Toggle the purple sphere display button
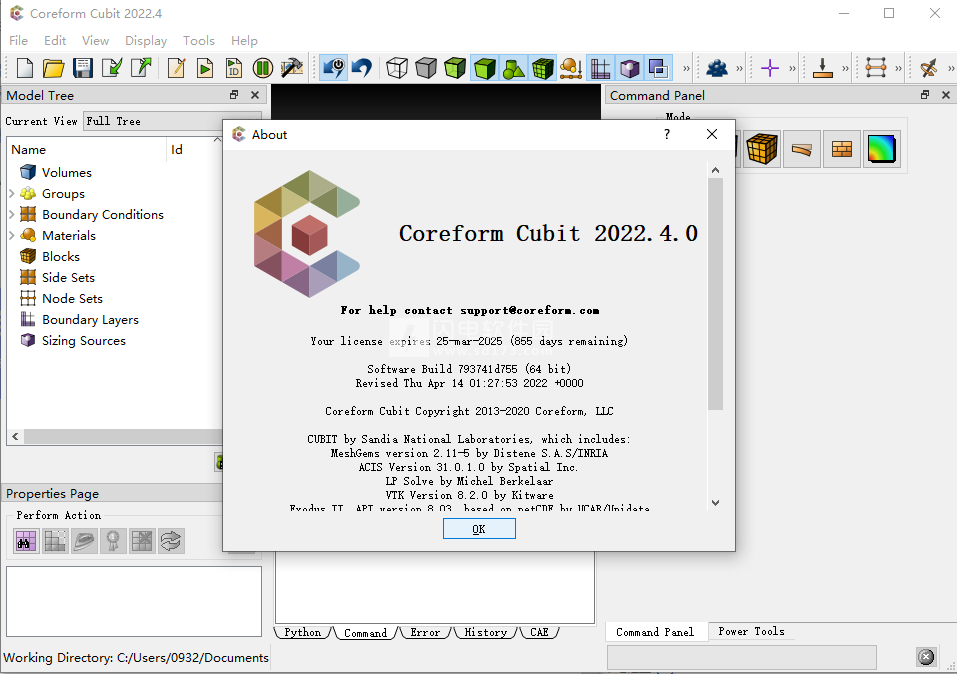The height and width of the screenshot is (674, 957). pyautogui.click(x=630, y=67)
